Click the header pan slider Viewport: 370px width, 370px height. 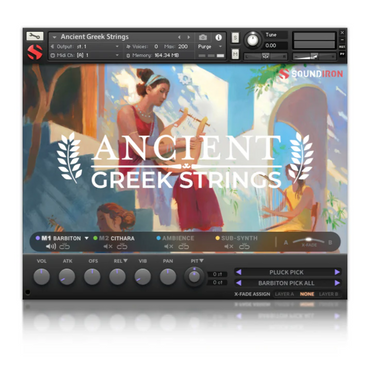[x=265, y=56]
